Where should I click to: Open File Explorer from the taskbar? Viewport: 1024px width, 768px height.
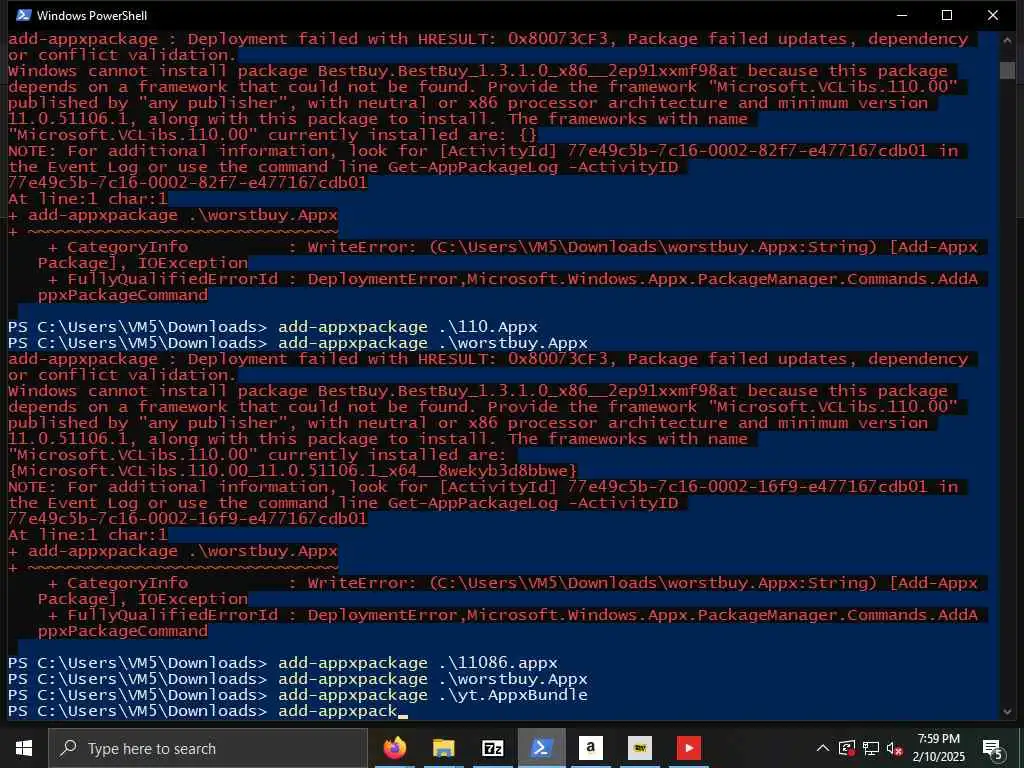click(443, 748)
